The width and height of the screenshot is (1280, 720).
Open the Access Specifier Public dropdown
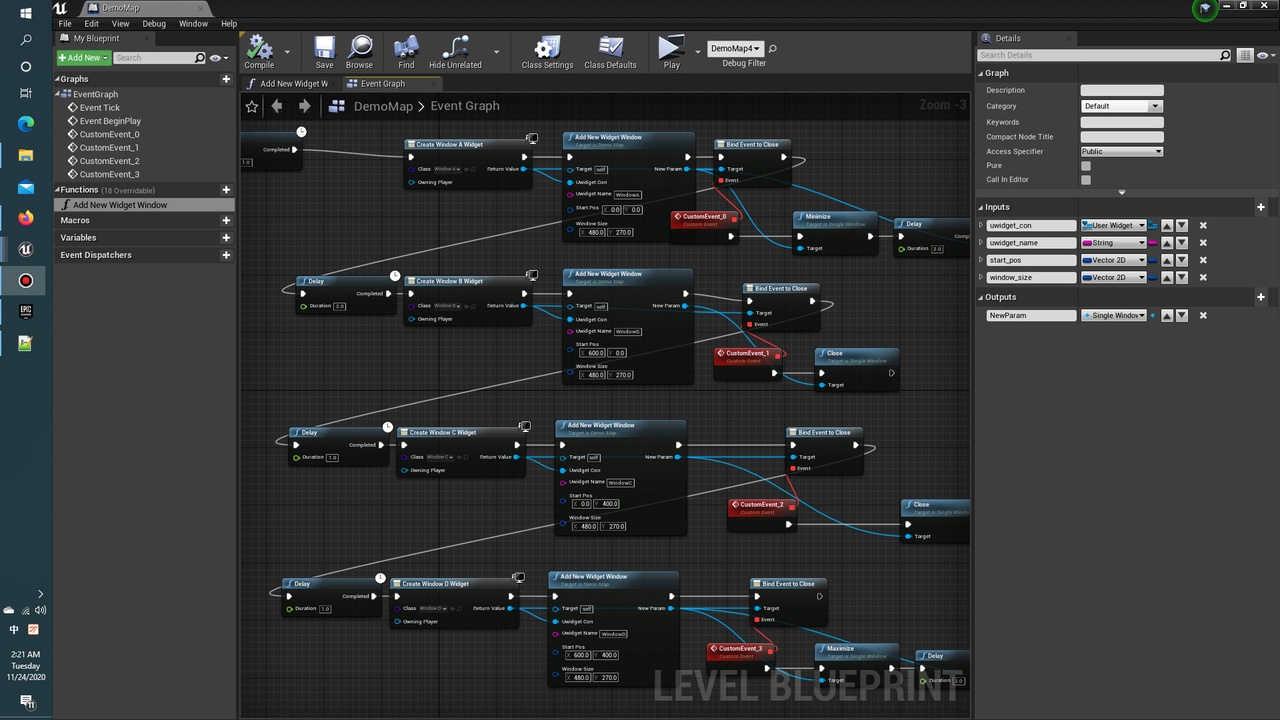pyautogui.click(x=1122, y=152)
